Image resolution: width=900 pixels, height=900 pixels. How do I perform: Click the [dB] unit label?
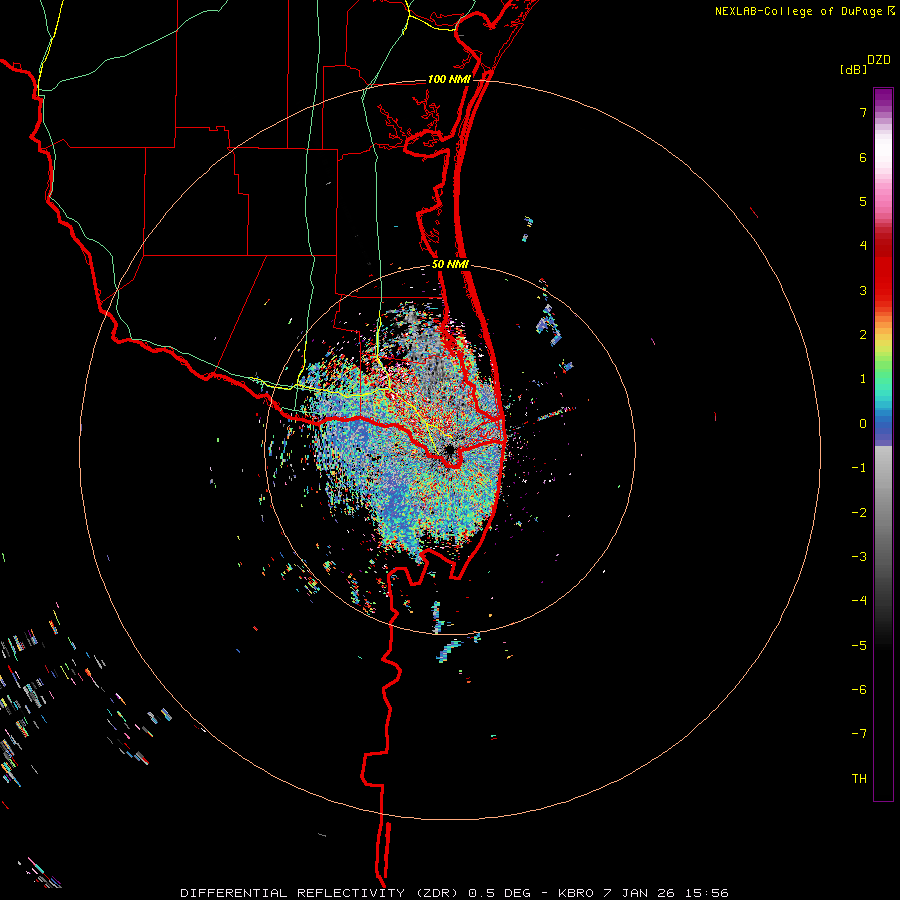854,69
